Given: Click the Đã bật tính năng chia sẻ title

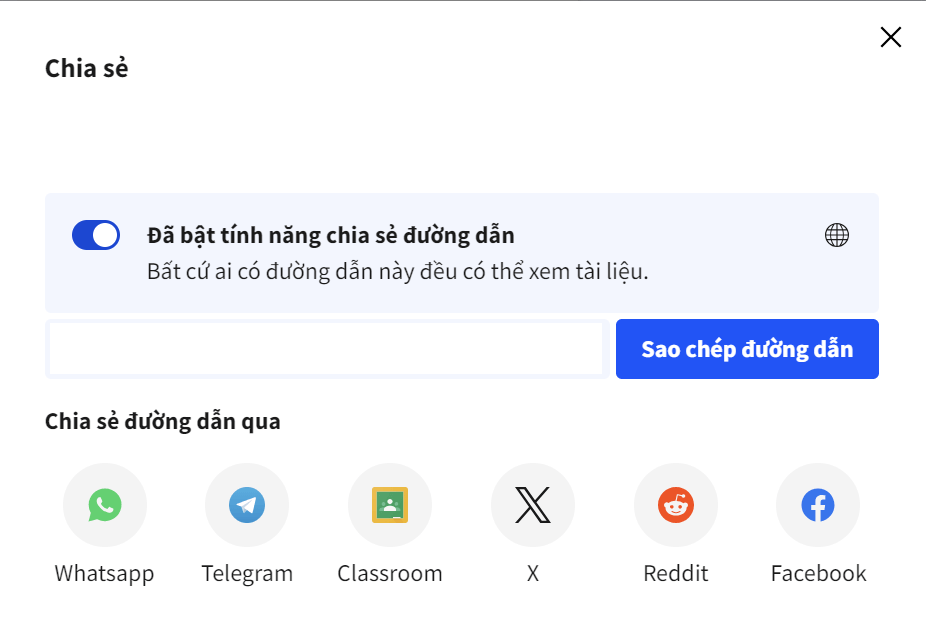Looking at the screenshot, I should pos(330,236).
